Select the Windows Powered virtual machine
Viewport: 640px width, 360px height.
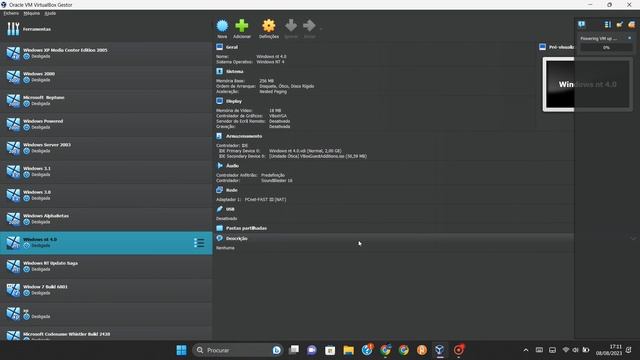[x=106, y=124]
